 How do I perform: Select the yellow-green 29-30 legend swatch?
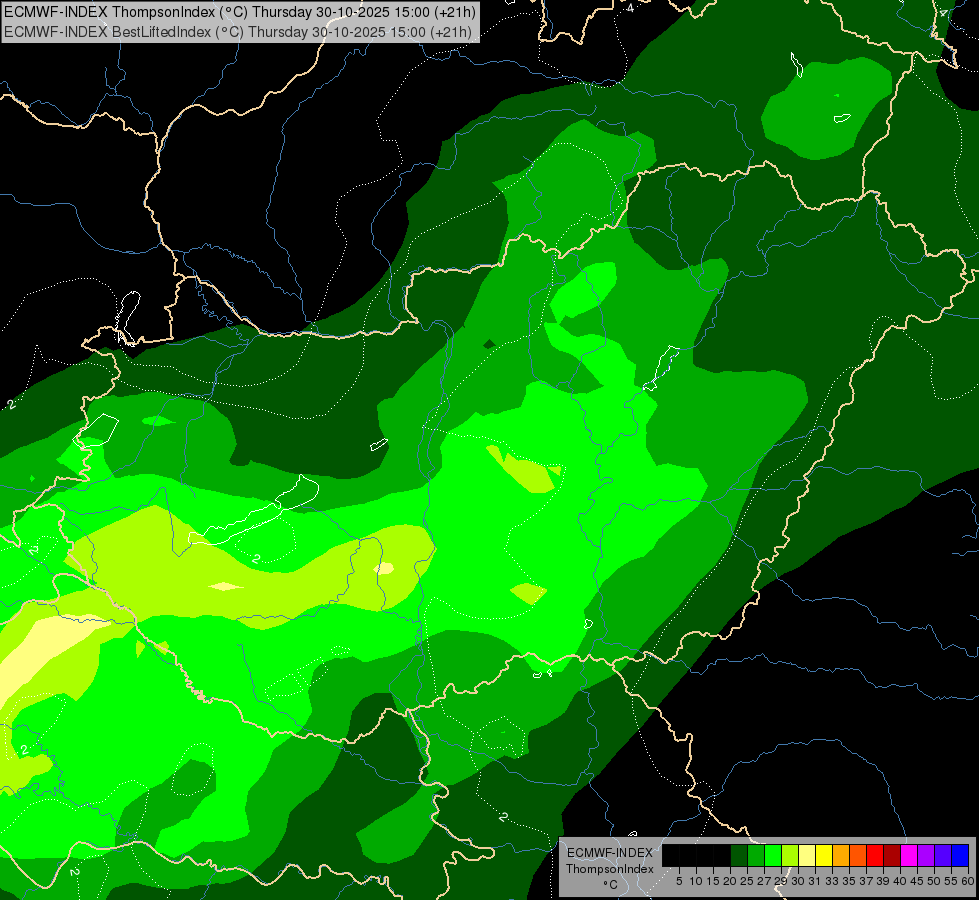tap(790, 855)
